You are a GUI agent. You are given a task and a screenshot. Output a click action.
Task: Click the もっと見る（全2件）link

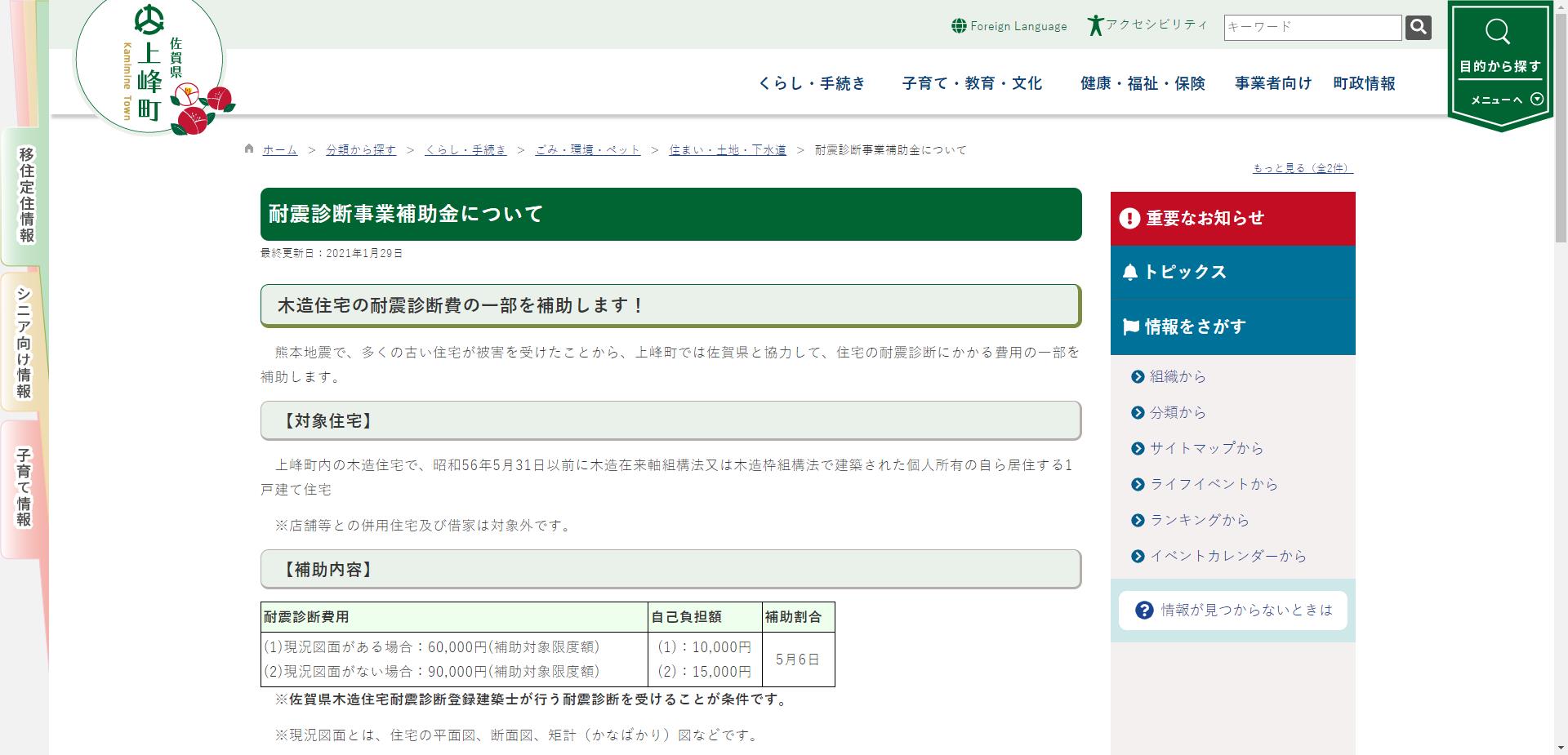click(1300, 167)
